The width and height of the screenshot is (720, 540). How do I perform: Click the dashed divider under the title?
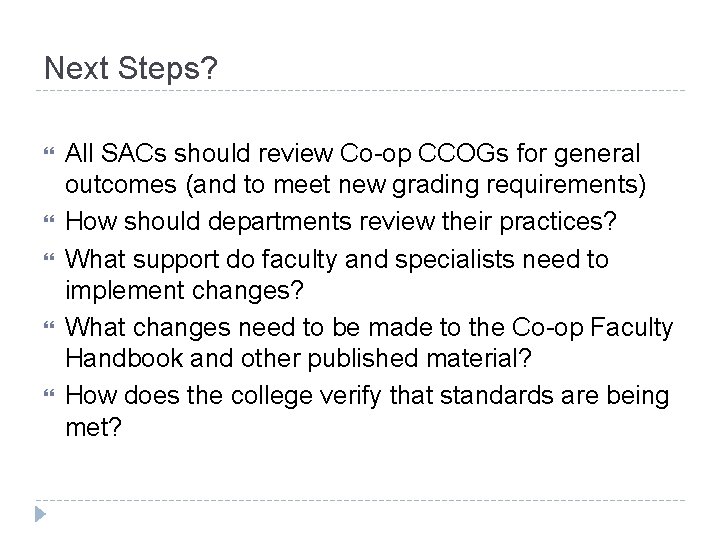tap(360, 92)
